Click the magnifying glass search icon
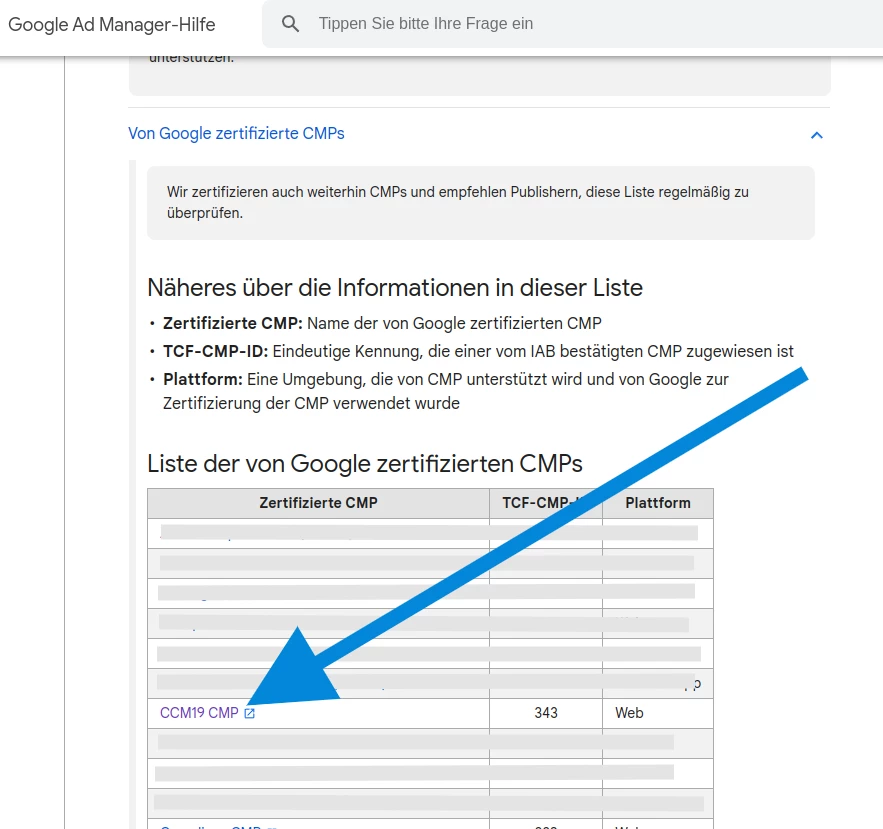Image resolution: width=883 pixels, height=829 pixels. 291,24
